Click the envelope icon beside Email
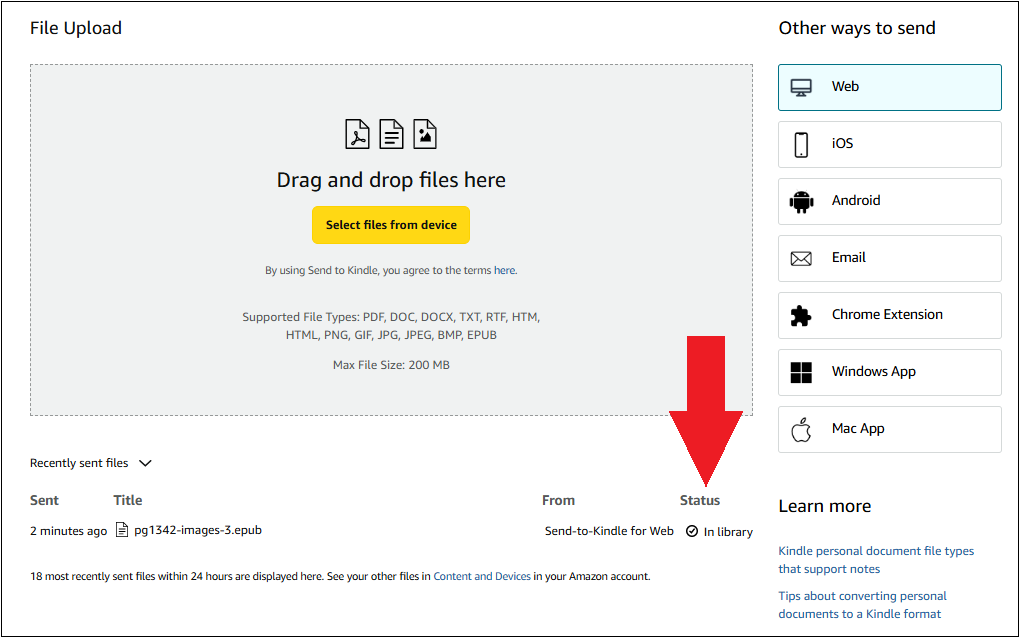This screenshot has width=1021, height=640. [801, 258]
